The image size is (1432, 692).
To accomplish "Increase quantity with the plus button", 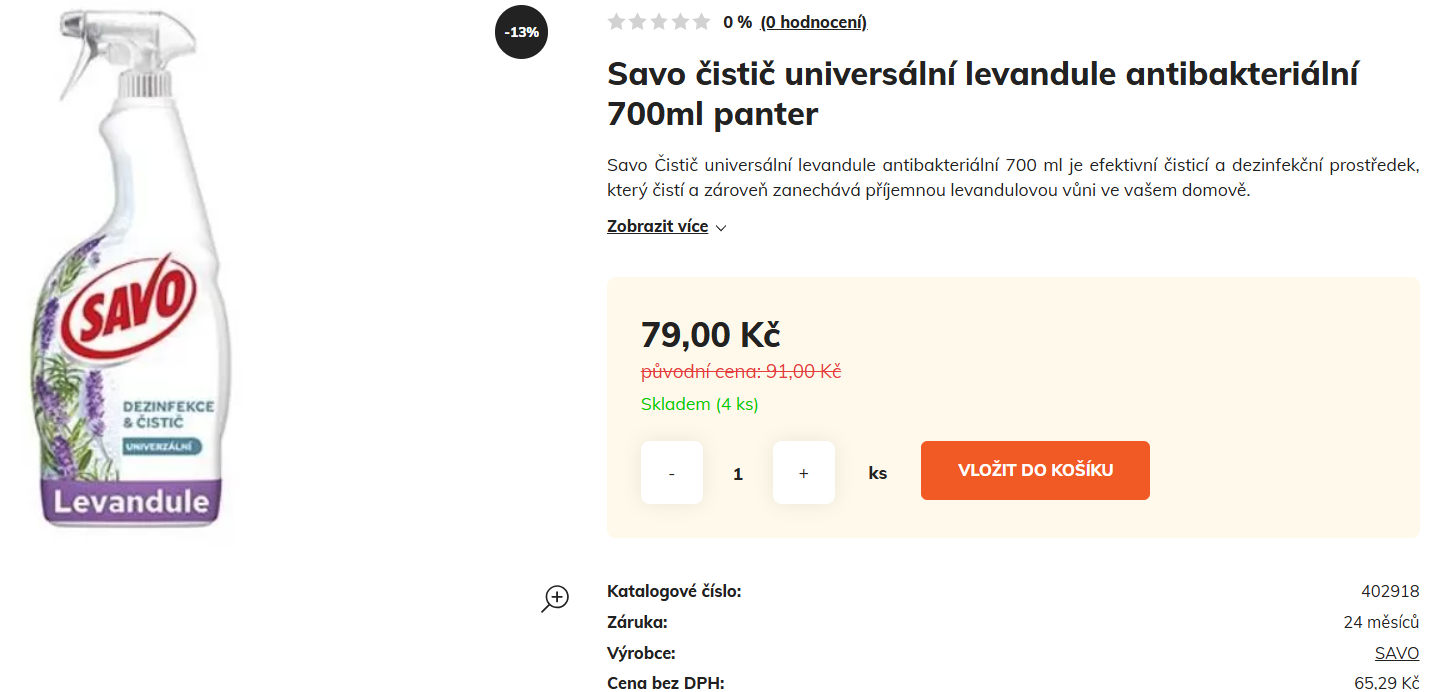I will [803, 473].
